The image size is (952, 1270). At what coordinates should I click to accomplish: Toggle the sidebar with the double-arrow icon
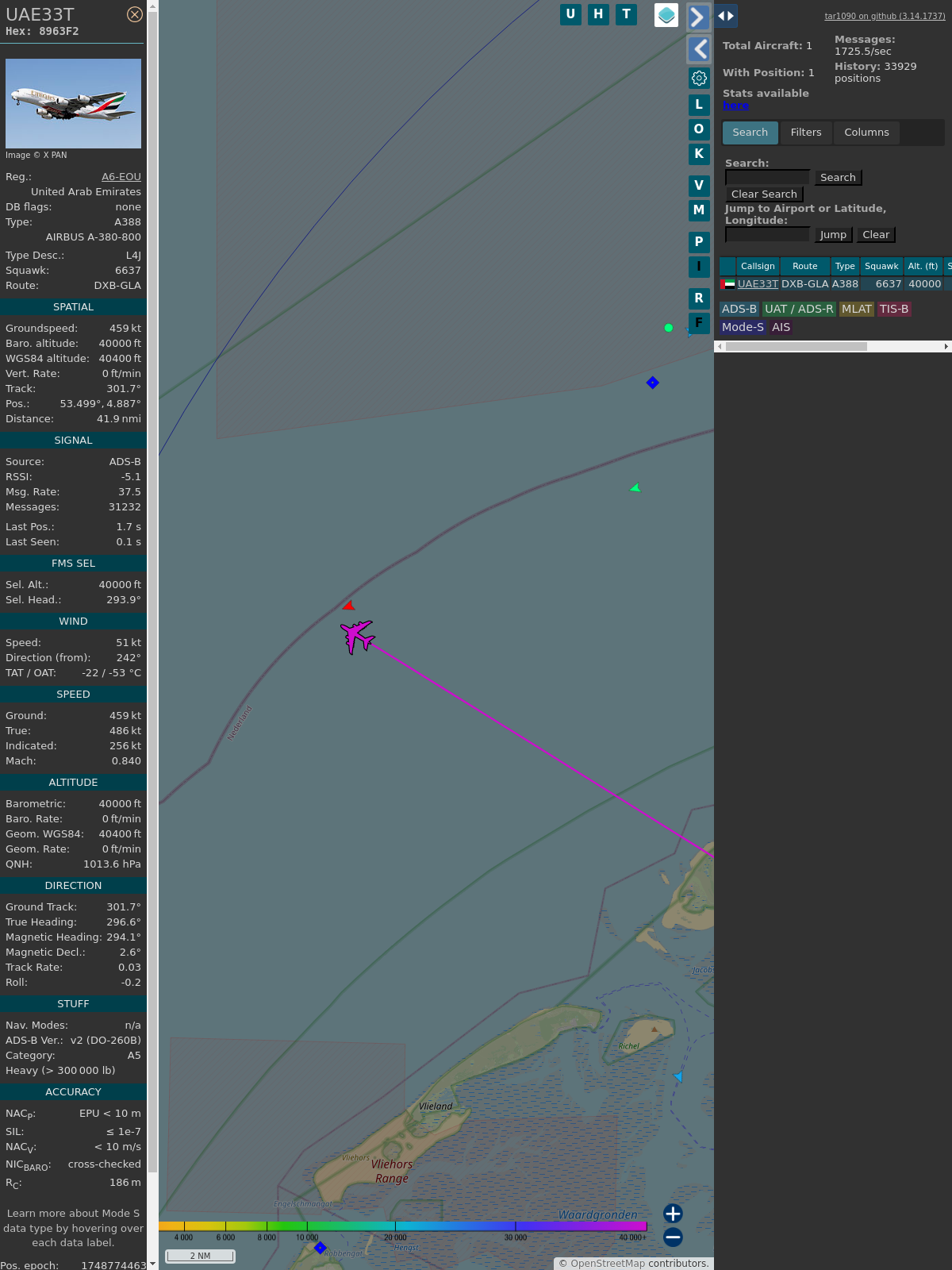tap(726, 16)
